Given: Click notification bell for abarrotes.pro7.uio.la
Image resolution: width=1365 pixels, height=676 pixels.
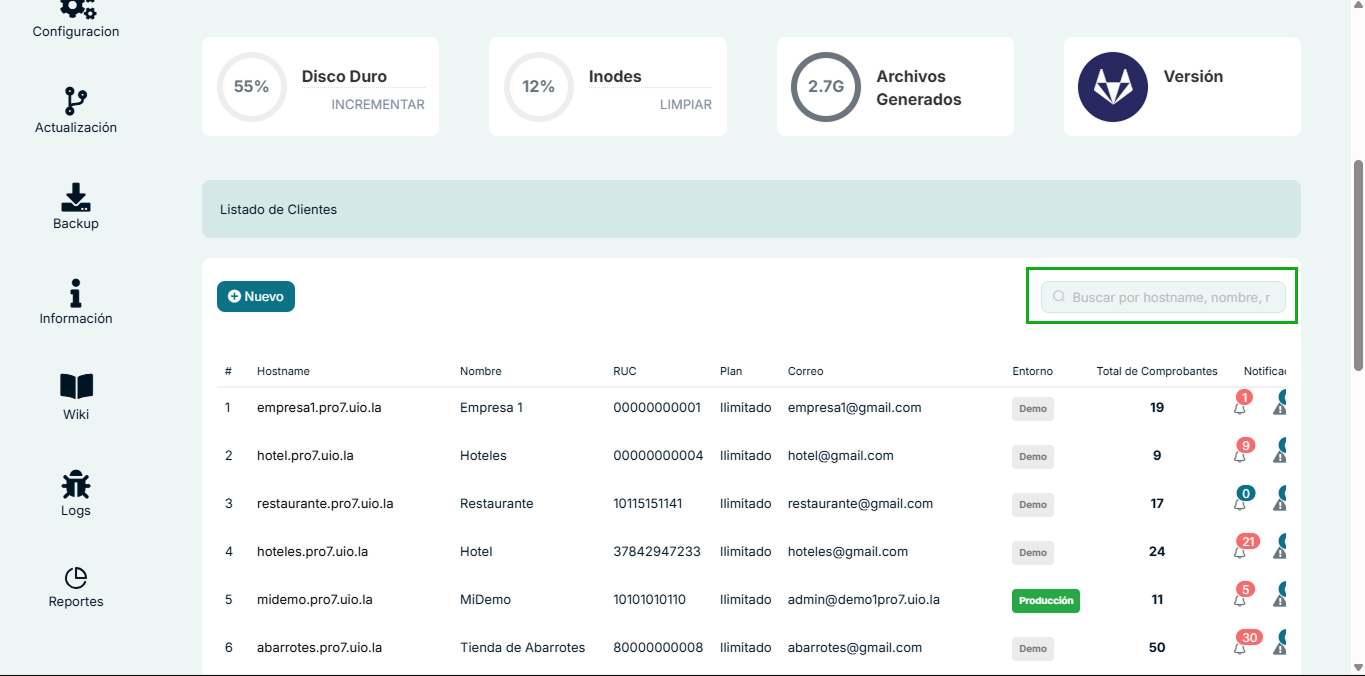Looking at the screenshot, I should coord(1240,648).
